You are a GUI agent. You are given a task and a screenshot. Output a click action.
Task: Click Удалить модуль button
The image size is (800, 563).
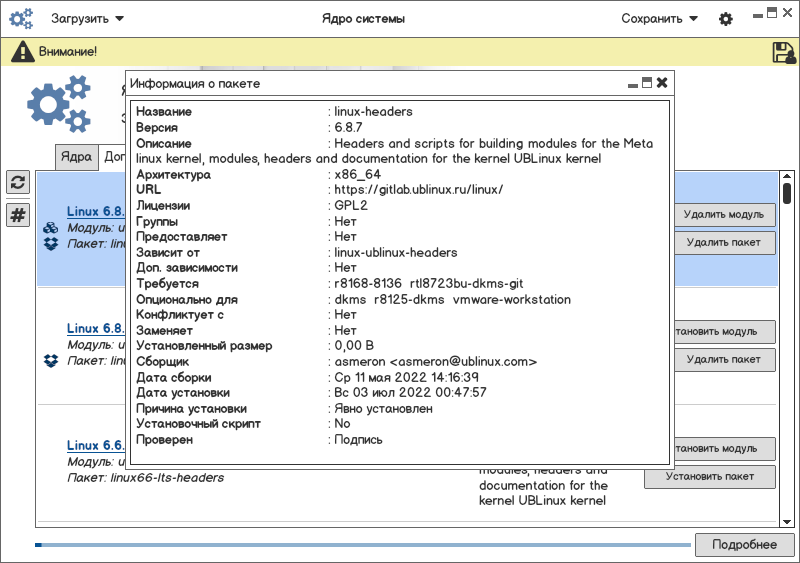tap(725, 214)
